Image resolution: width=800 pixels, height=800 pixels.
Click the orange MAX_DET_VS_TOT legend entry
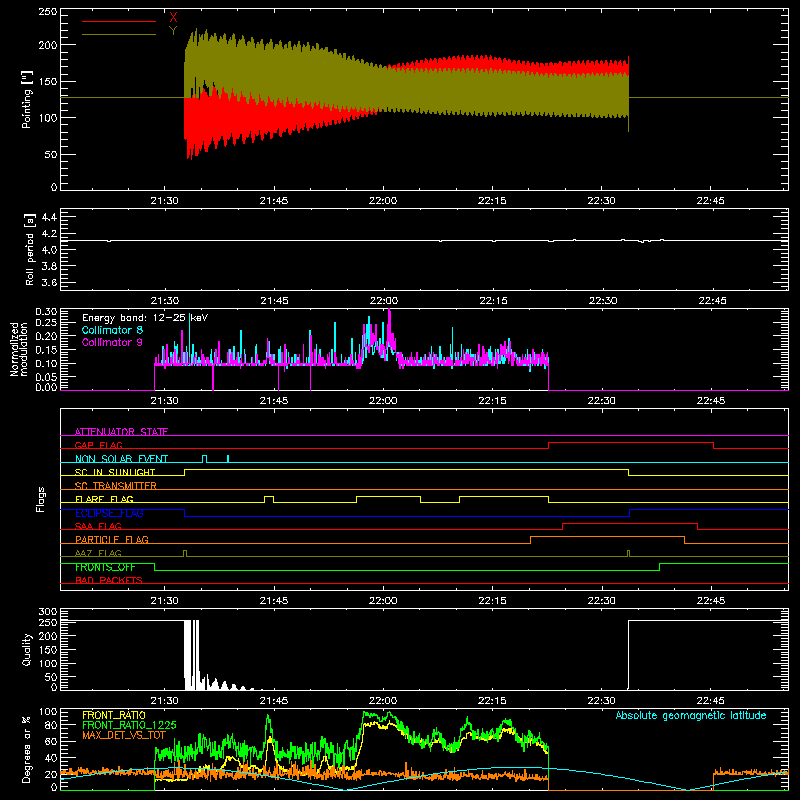(124, 735)
